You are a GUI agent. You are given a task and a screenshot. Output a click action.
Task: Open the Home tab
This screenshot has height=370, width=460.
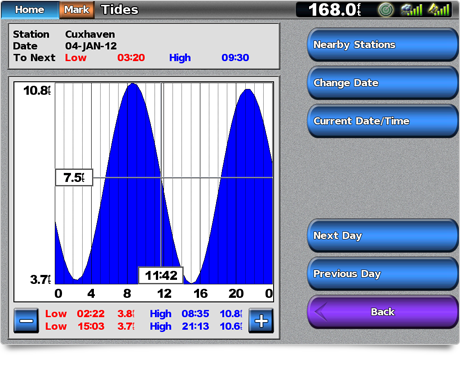pyautogui.click(x=30, y=10)
